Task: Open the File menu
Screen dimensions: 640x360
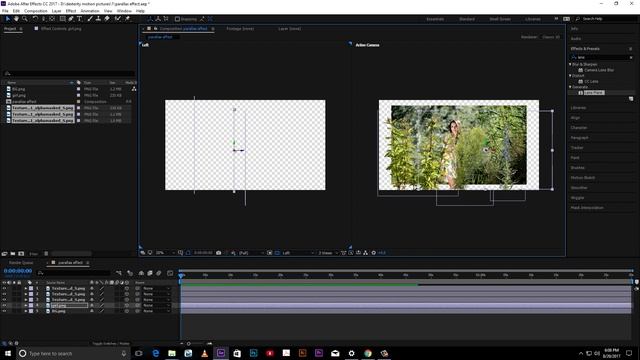Action: pos(5,11)
